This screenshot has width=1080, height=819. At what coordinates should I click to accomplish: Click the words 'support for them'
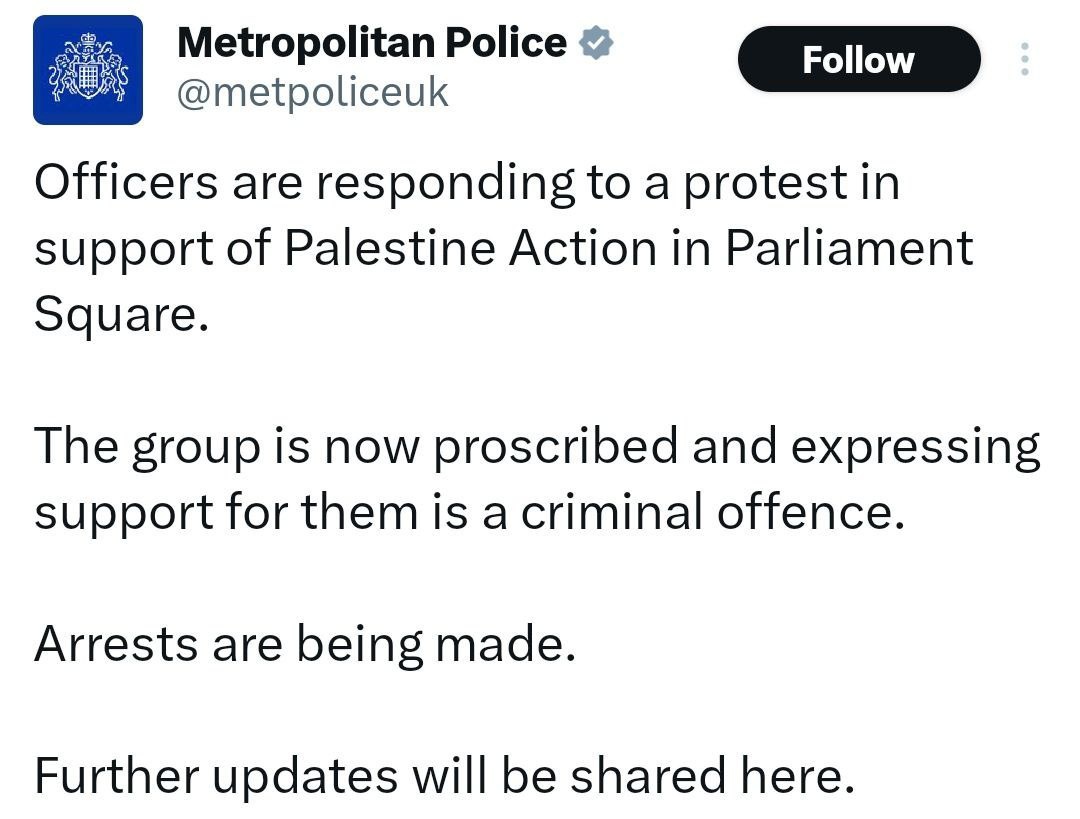point(227,512)
